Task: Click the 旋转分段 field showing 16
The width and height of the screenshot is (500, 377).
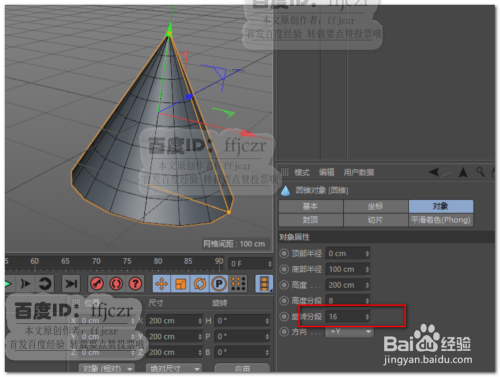Action: tap(348, 316)
